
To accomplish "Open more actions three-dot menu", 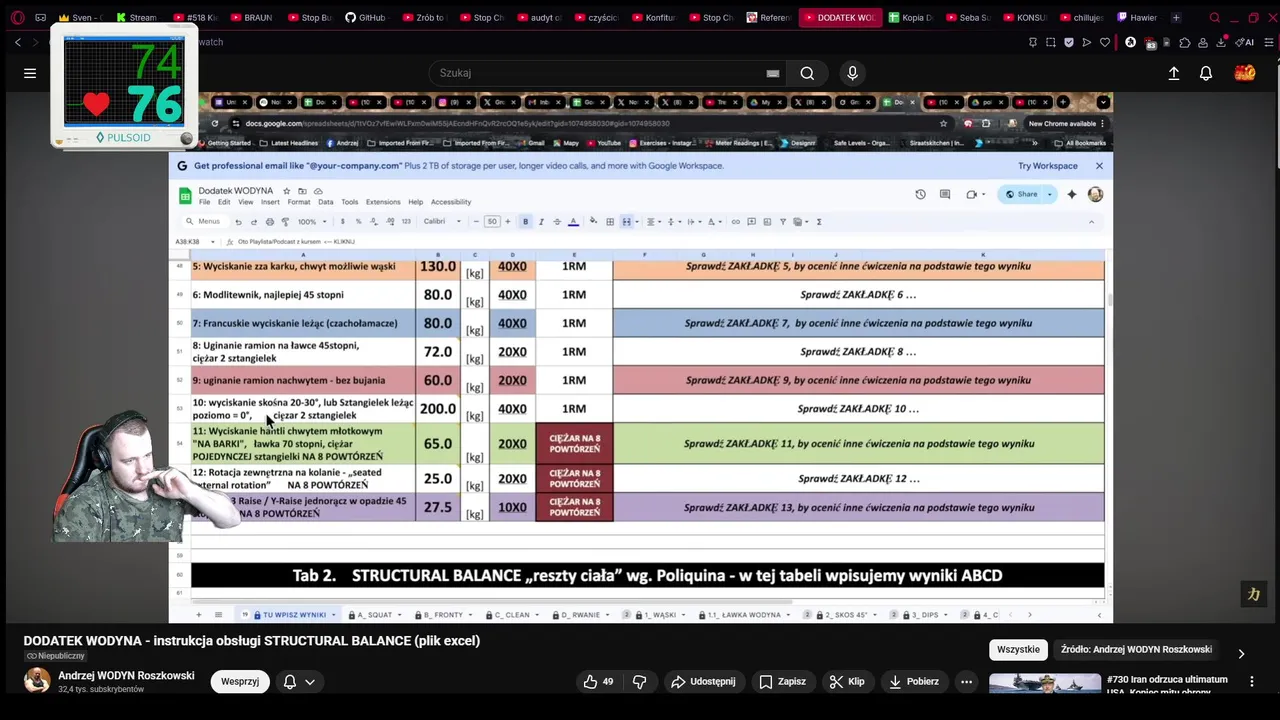I will (x=966, y=682).
